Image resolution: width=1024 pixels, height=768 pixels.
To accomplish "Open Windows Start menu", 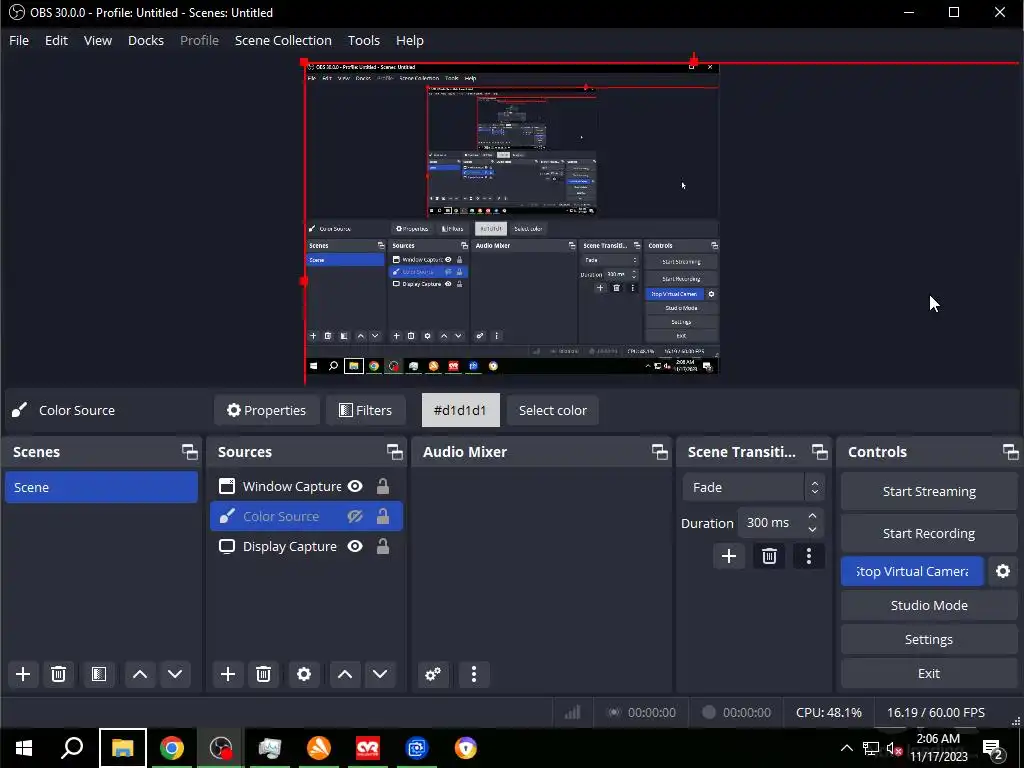I will 24,748.
